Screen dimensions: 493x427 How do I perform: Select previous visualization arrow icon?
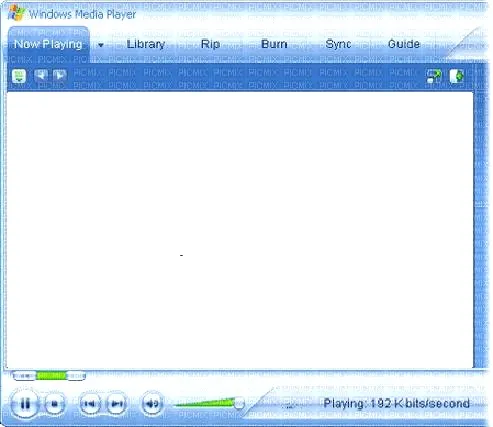41,75
